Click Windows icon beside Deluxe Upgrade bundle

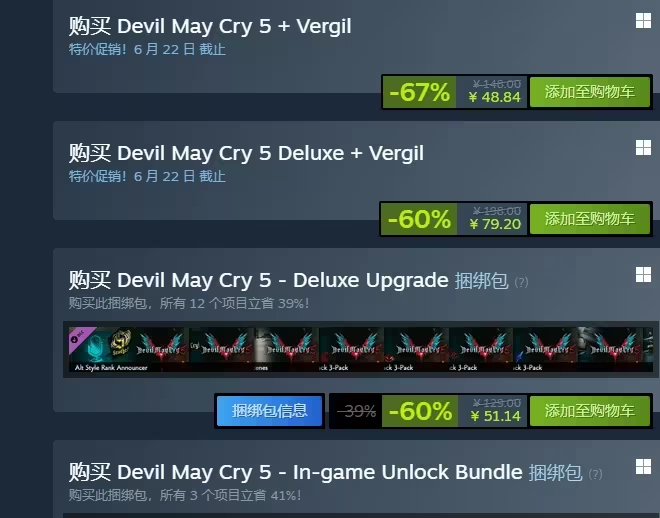point(643,275)
